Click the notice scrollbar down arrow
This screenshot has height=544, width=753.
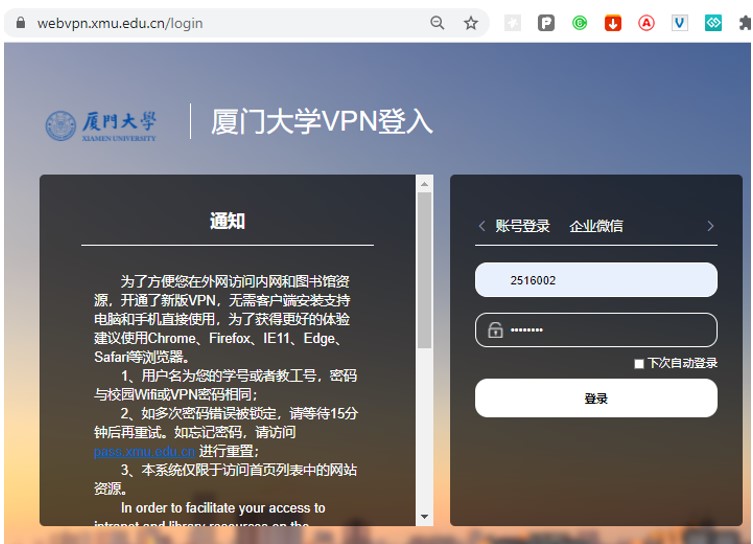[425, 517]
